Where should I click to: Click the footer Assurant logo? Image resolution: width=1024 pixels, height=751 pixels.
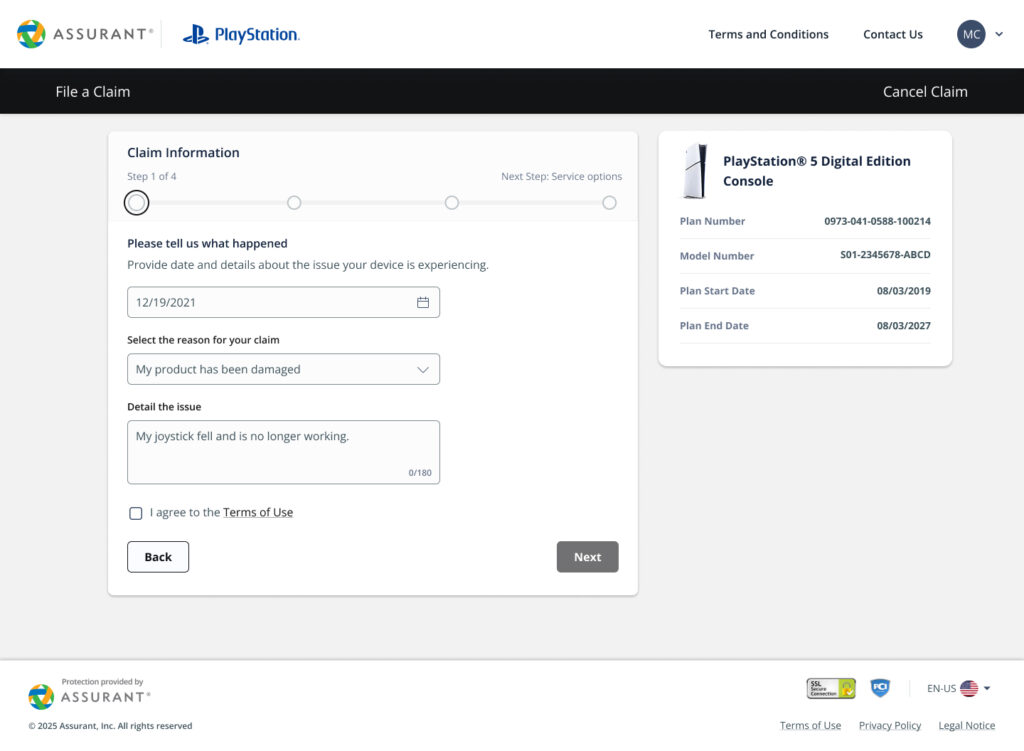coord(90,695)
